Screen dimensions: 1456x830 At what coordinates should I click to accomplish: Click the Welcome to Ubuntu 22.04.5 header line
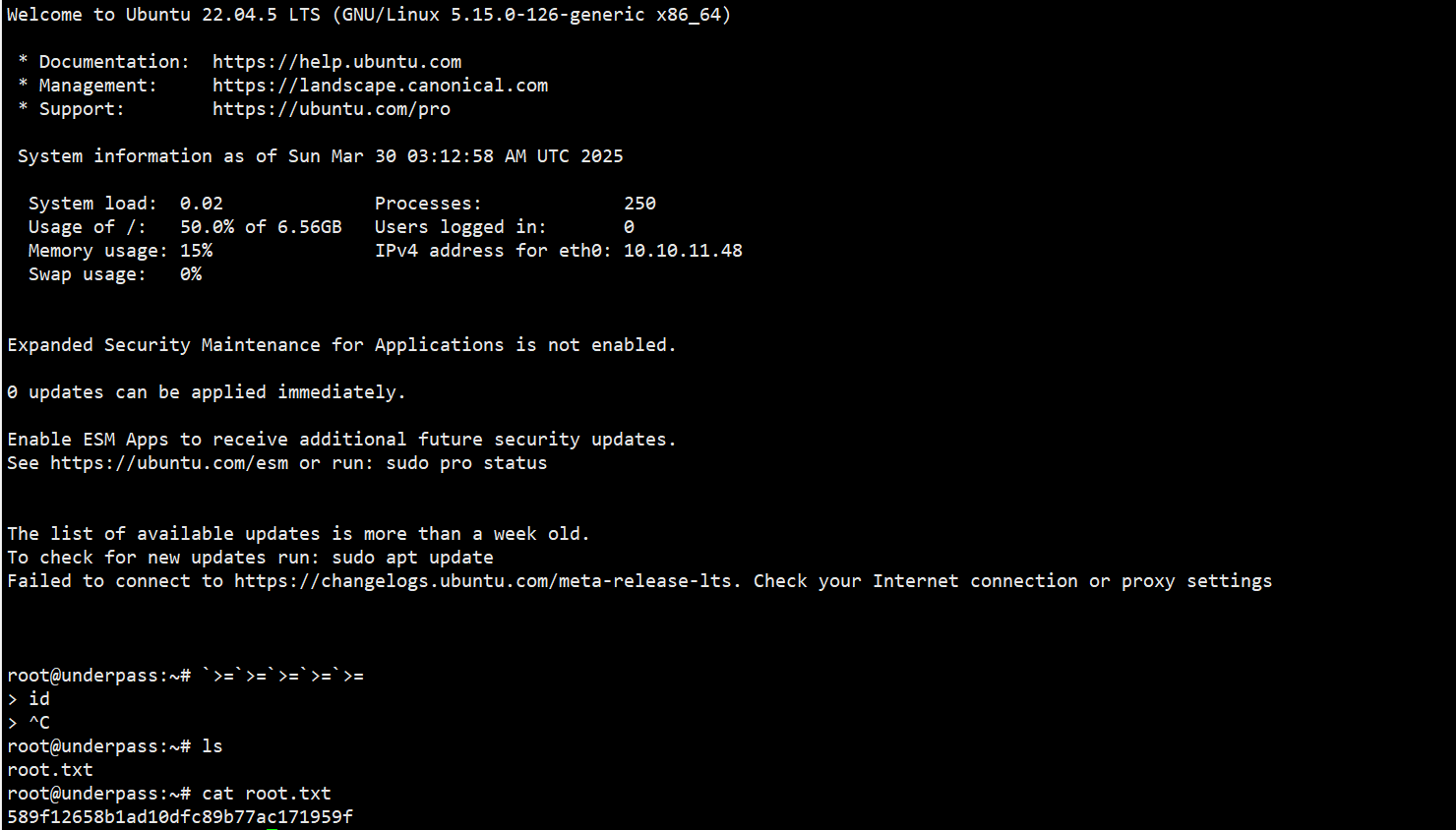(x=368, y=15)
